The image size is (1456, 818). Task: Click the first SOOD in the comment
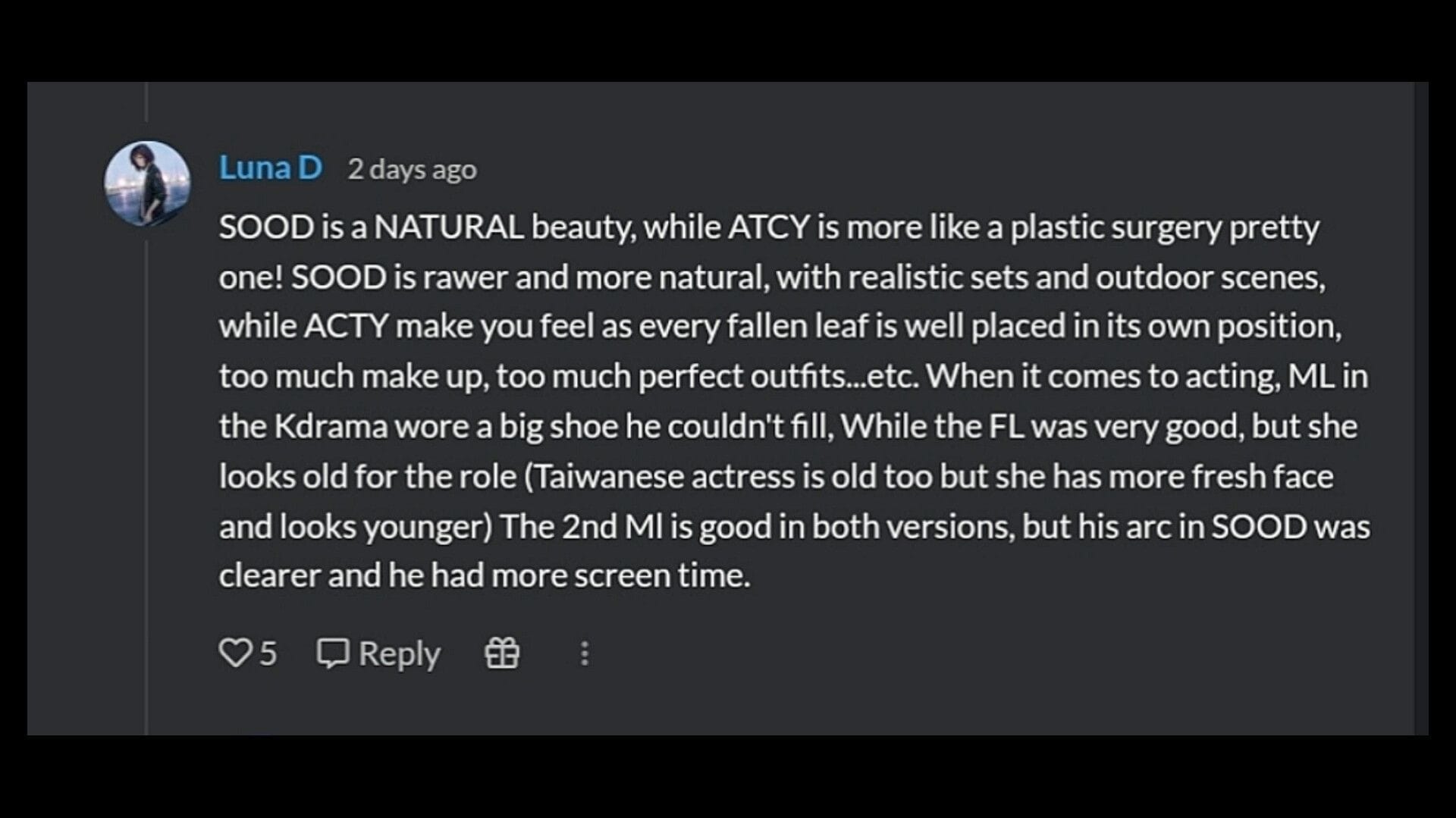pyautogui.click(x=266, y=227)
